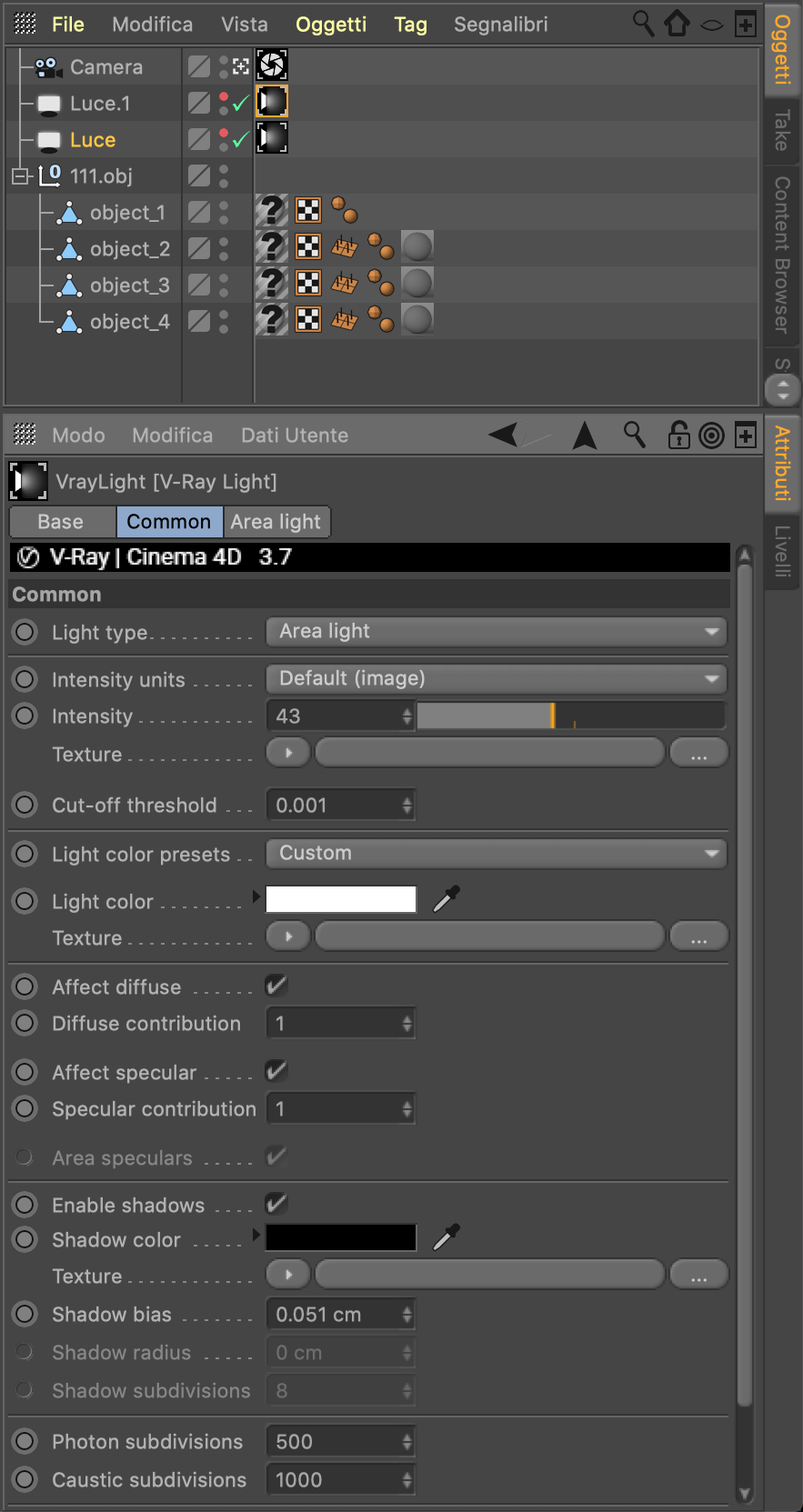Open the File menu
The height and width of the screenshot is (1512, 803).
click(68, 25)
